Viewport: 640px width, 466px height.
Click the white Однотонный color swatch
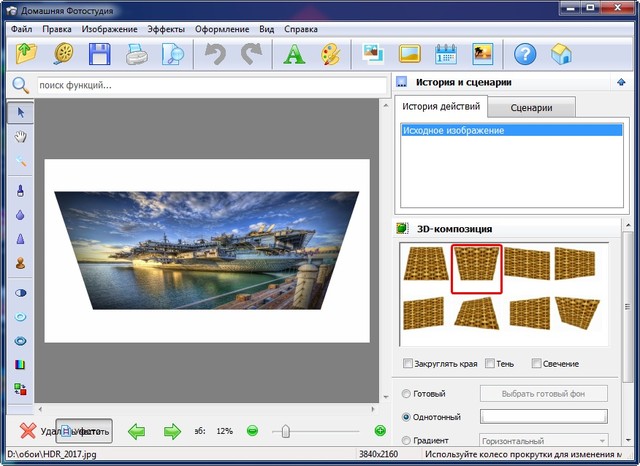(543, 416)
